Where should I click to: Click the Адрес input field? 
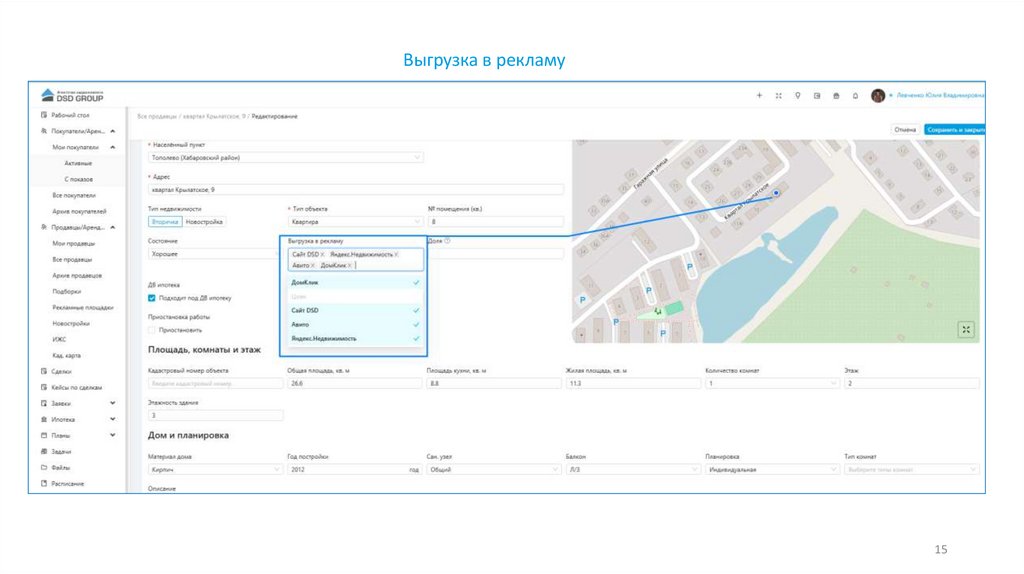(355, 189)
